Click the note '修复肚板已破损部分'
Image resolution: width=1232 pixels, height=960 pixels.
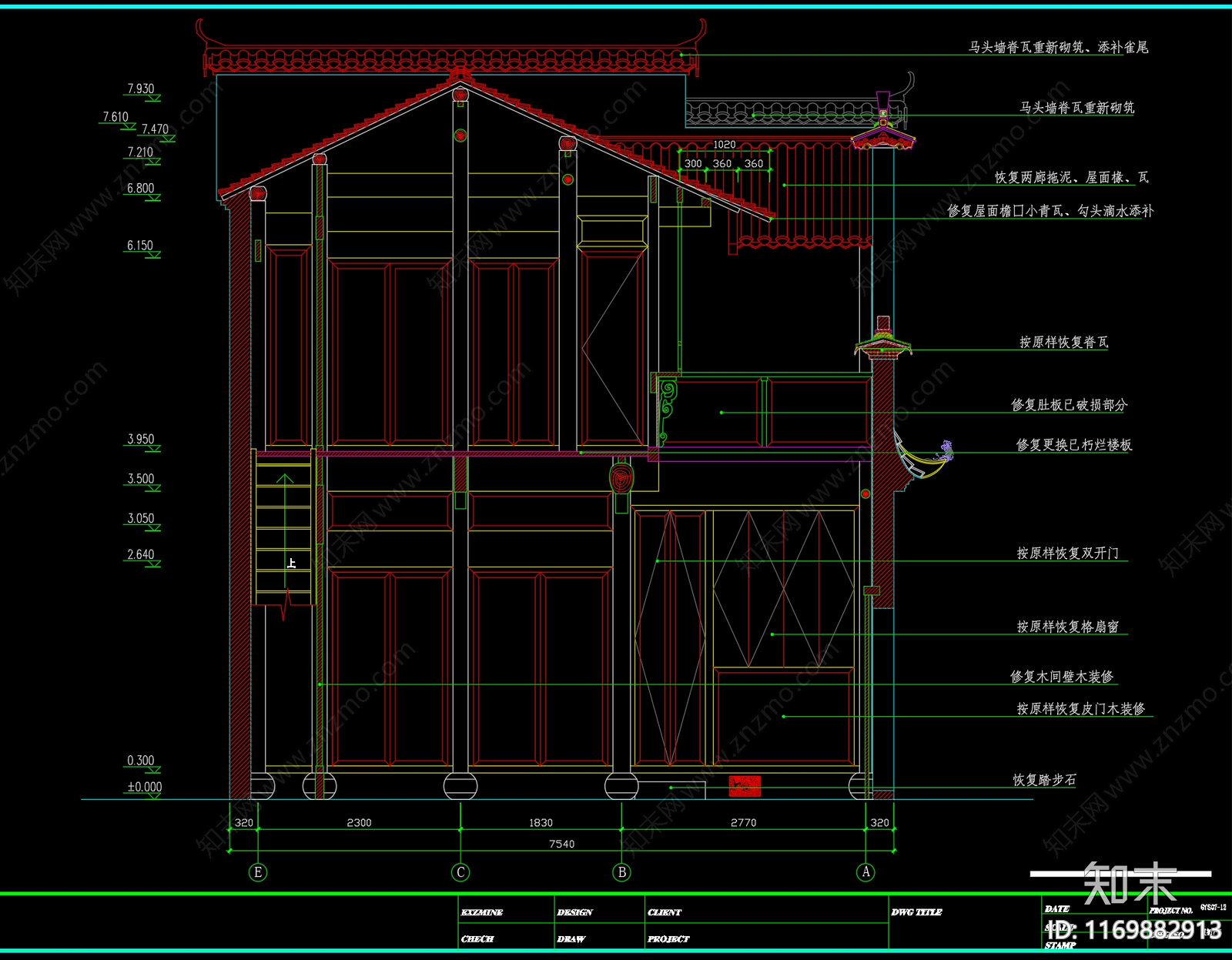click(x=1069, y=405)
